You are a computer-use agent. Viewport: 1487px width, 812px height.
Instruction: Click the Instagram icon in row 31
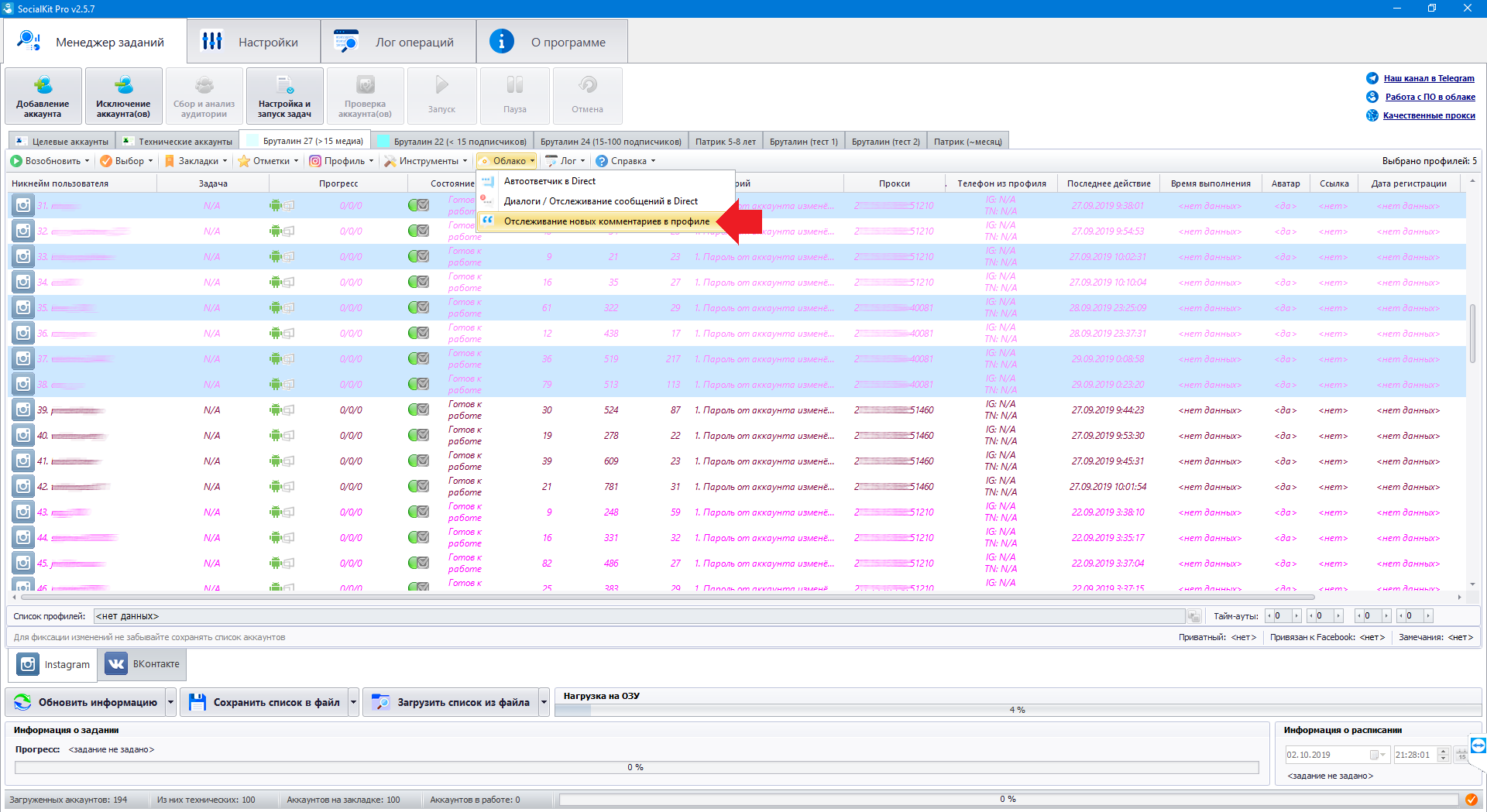pyautogui.click(x=23, y=205)
